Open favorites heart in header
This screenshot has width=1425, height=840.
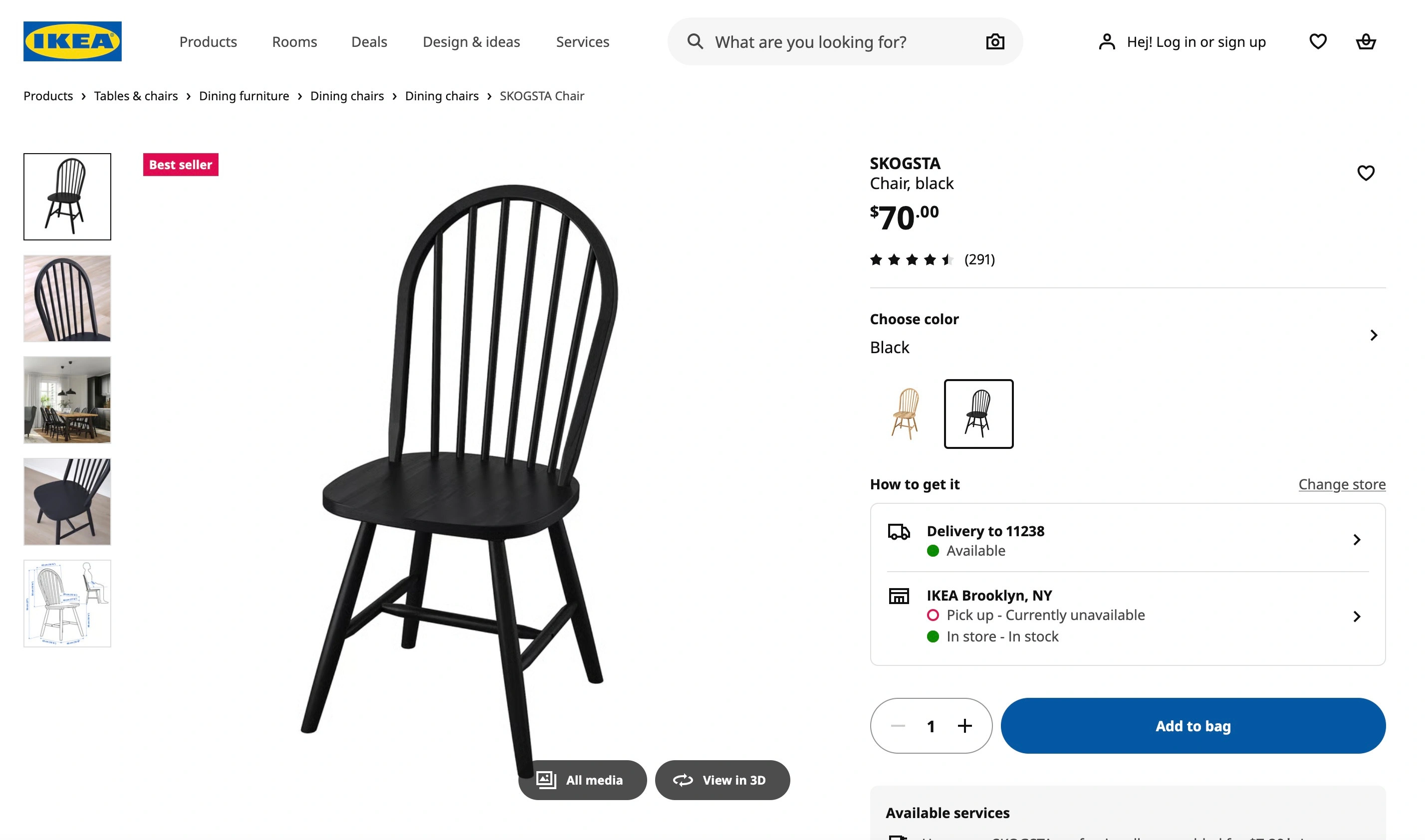[x=1317, y=42]
